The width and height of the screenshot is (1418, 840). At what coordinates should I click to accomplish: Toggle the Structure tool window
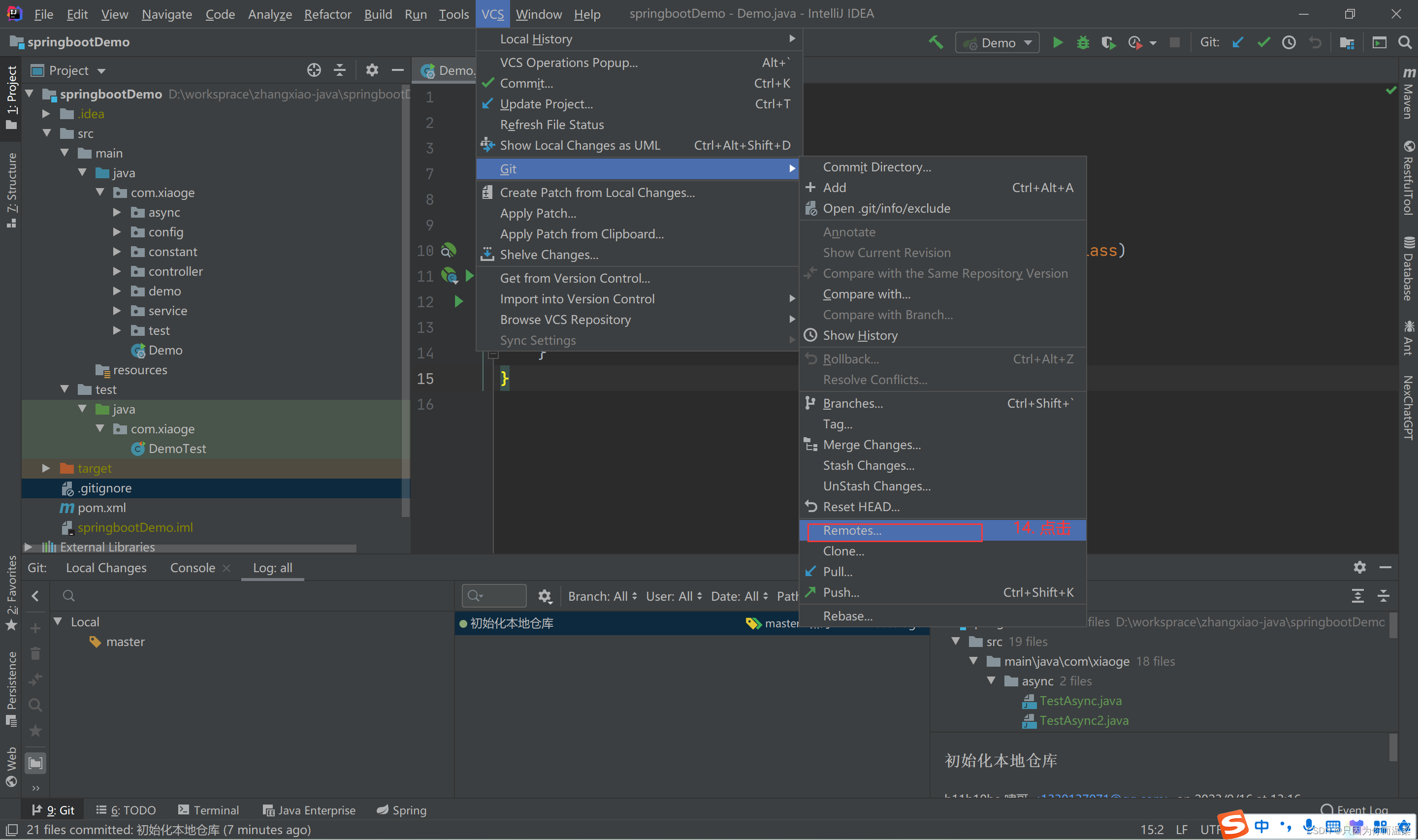click(11, 191)
